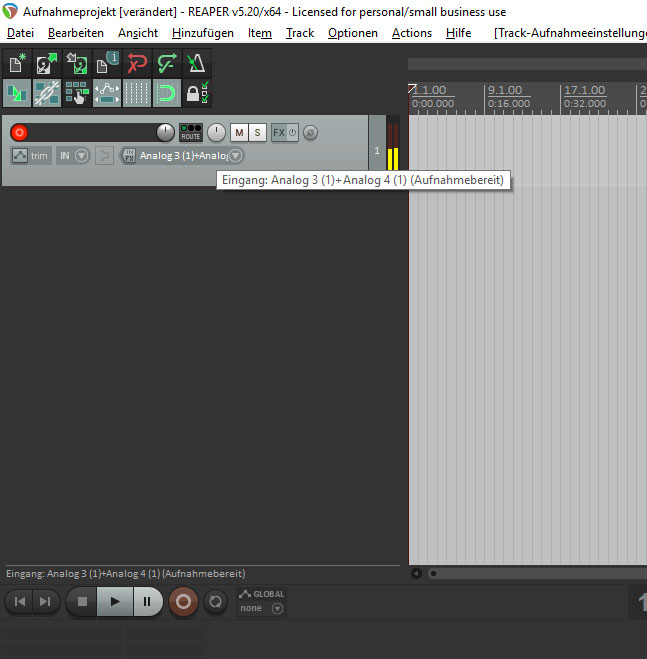Open GLOBAL automation override none dropdown
647x659 pixels.
(x=261, y=608)
